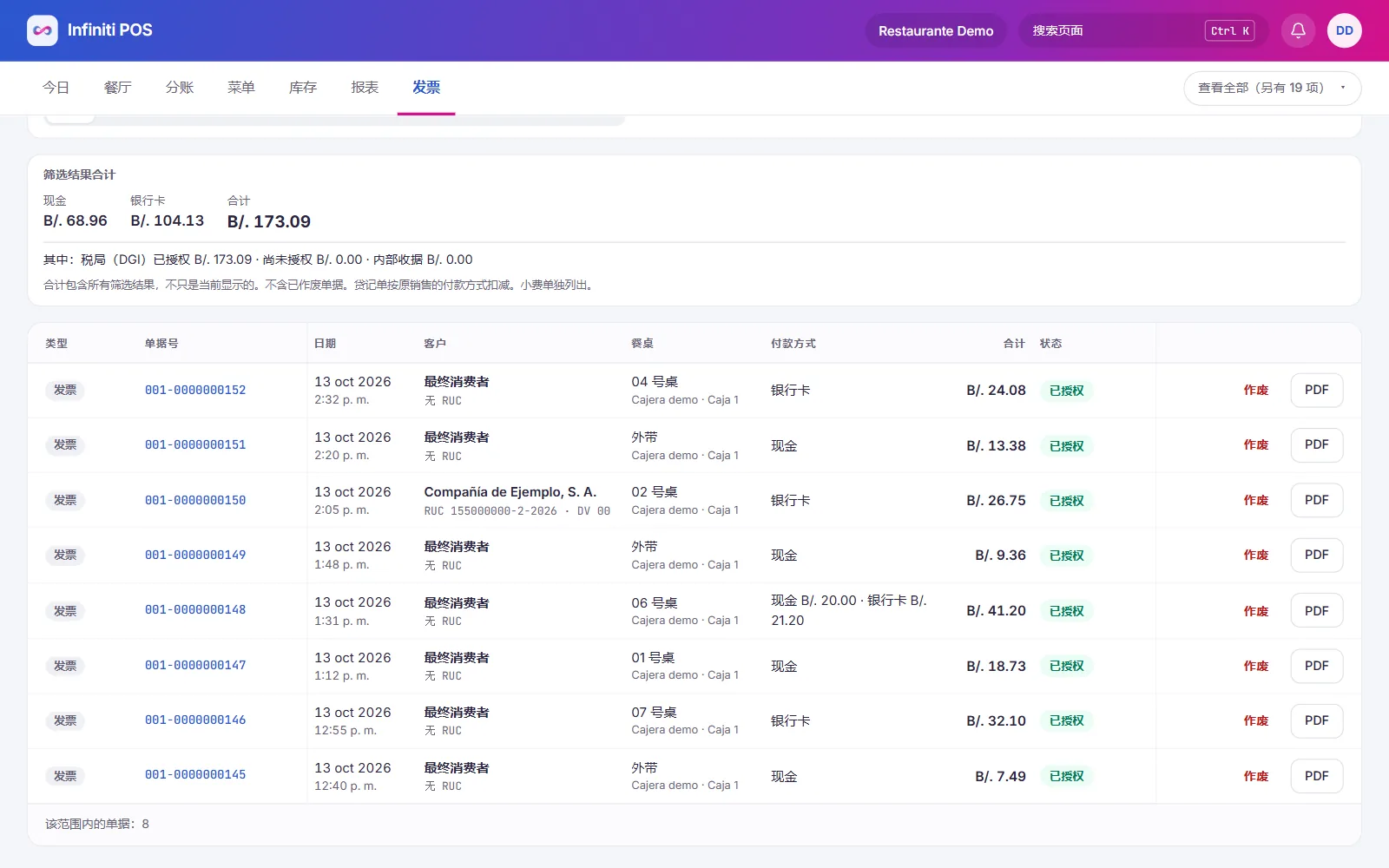Click the Compañía de Ejemplo, S. A. customer
Screen dimensions: 1389x868
pyautogui.click(x=510, y=491)
